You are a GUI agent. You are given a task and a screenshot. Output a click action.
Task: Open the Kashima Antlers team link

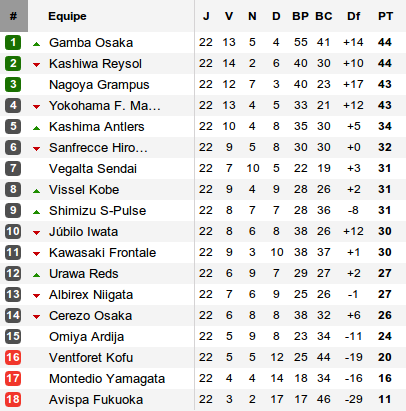97,127
